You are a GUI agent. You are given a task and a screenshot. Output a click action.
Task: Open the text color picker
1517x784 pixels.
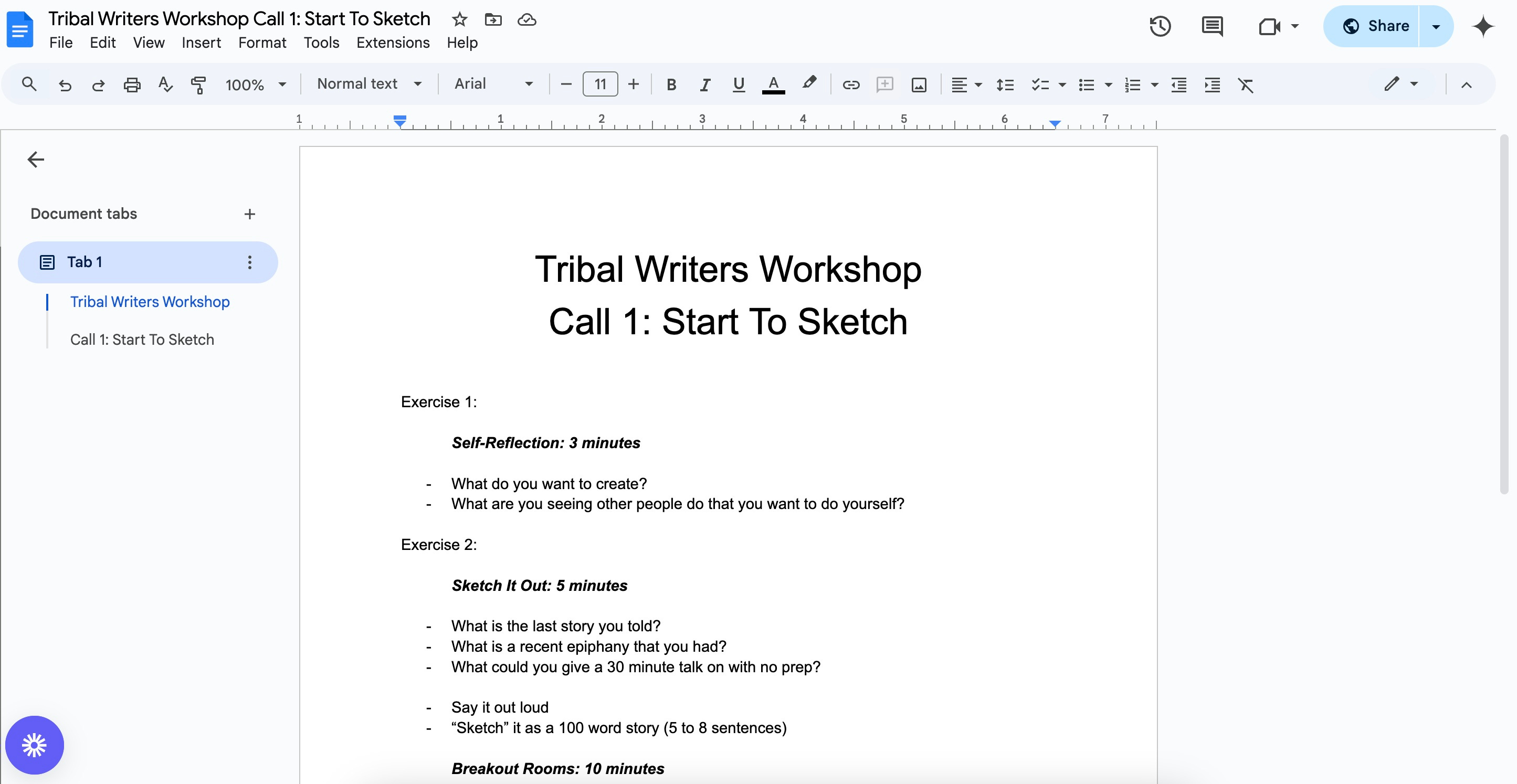coord(773,85)
